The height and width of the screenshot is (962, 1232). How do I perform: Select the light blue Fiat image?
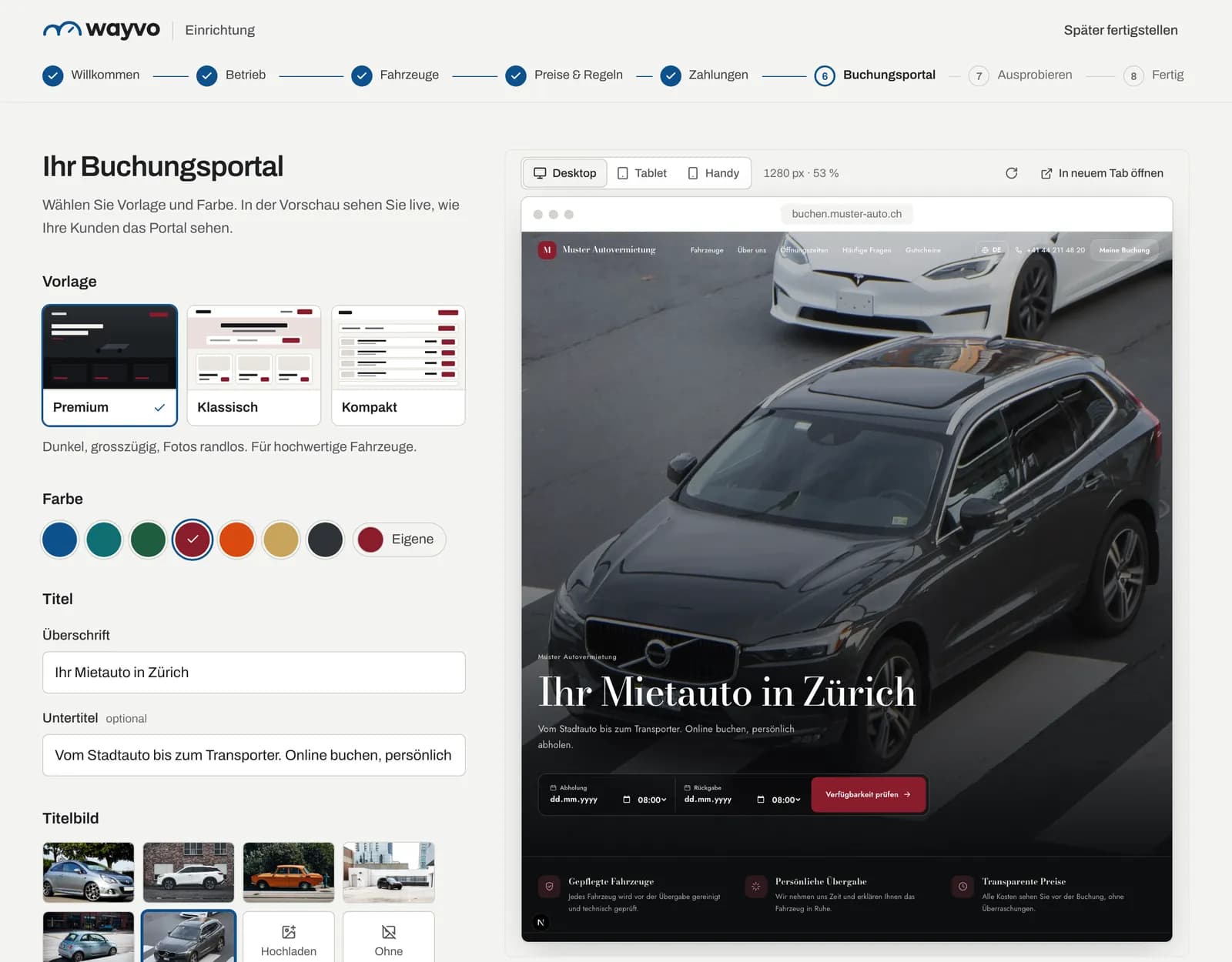89,937
